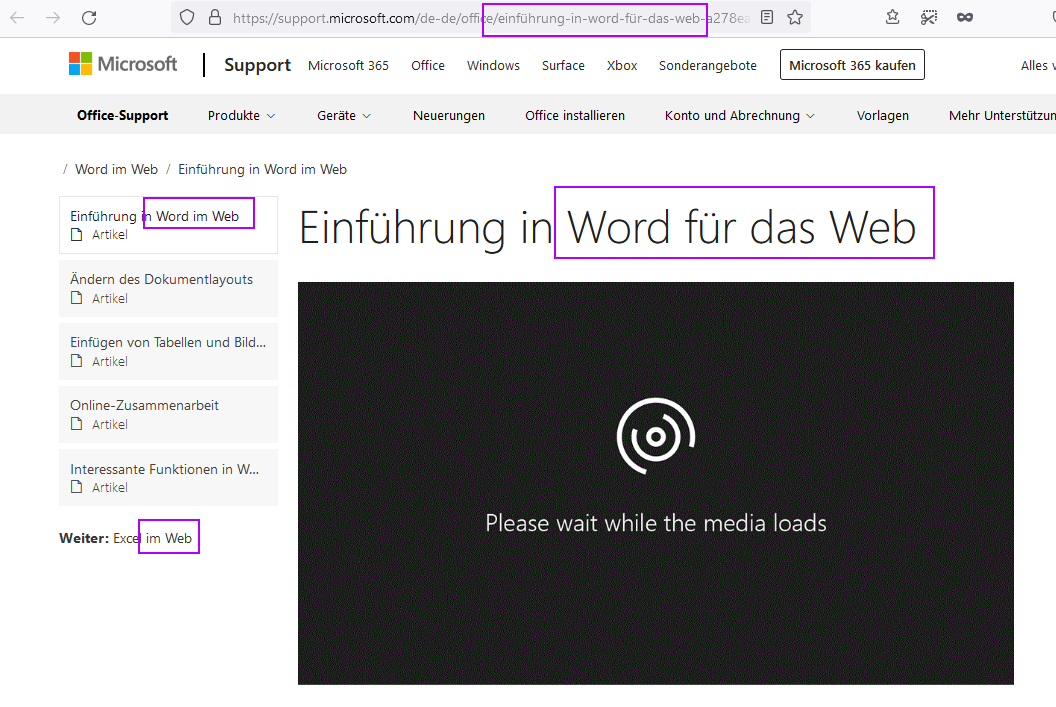Open Office installieren menu item

click(574, 116)
